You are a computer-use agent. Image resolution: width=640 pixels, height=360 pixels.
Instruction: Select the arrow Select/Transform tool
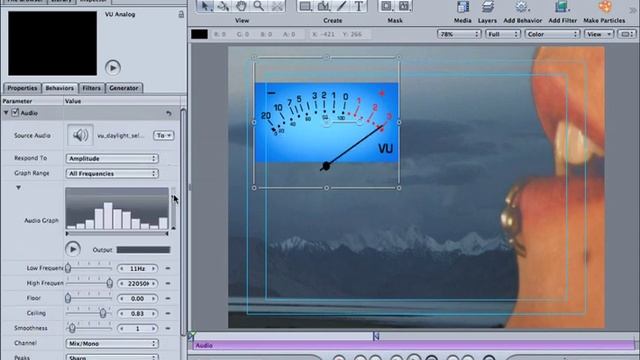205,6
